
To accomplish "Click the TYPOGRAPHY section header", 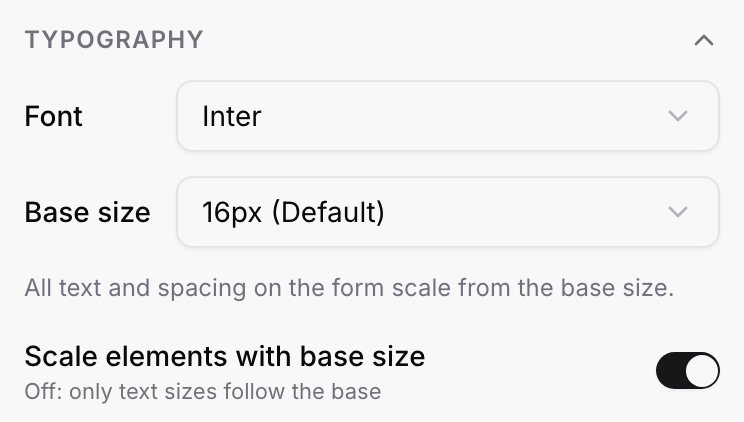I will pos(114,39).
